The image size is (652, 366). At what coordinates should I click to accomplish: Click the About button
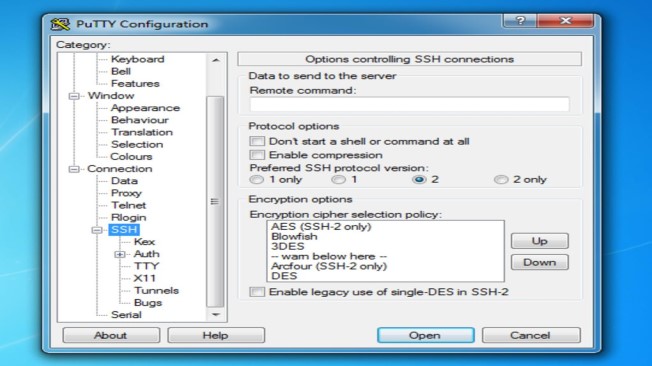111,335
